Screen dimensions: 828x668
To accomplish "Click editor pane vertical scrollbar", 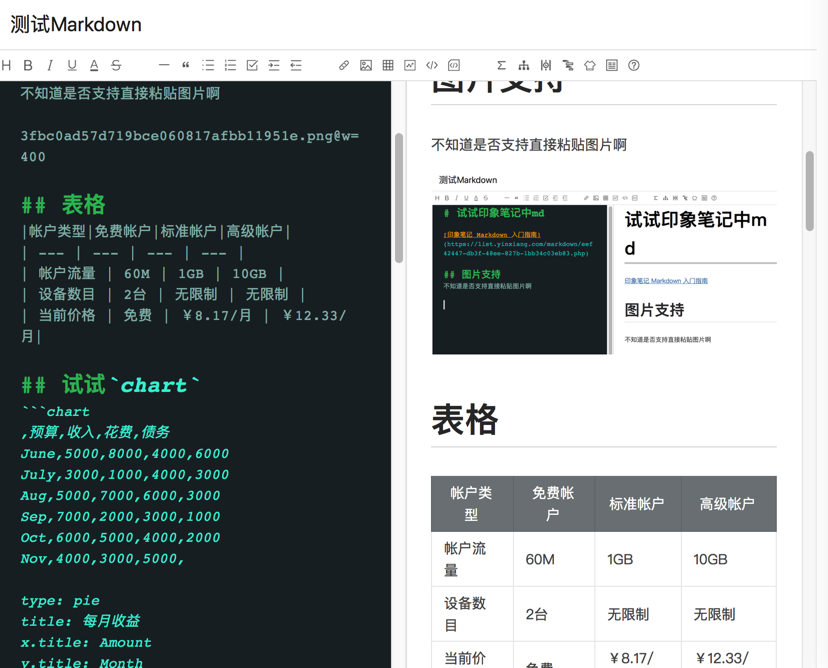I will pos(399,197).
